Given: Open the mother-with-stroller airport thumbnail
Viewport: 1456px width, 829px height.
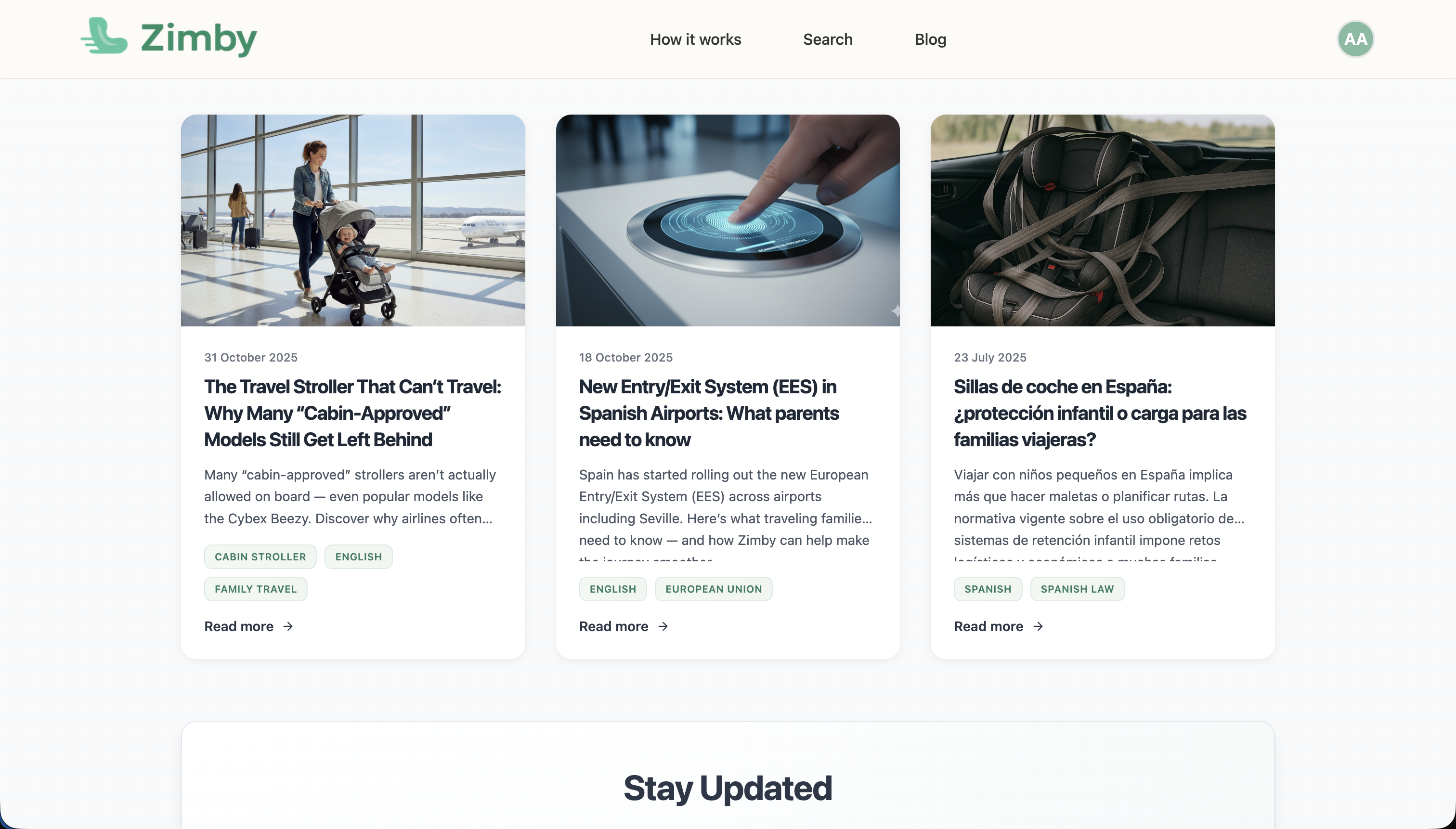Looking at the screenshot, I should [353, 220].
